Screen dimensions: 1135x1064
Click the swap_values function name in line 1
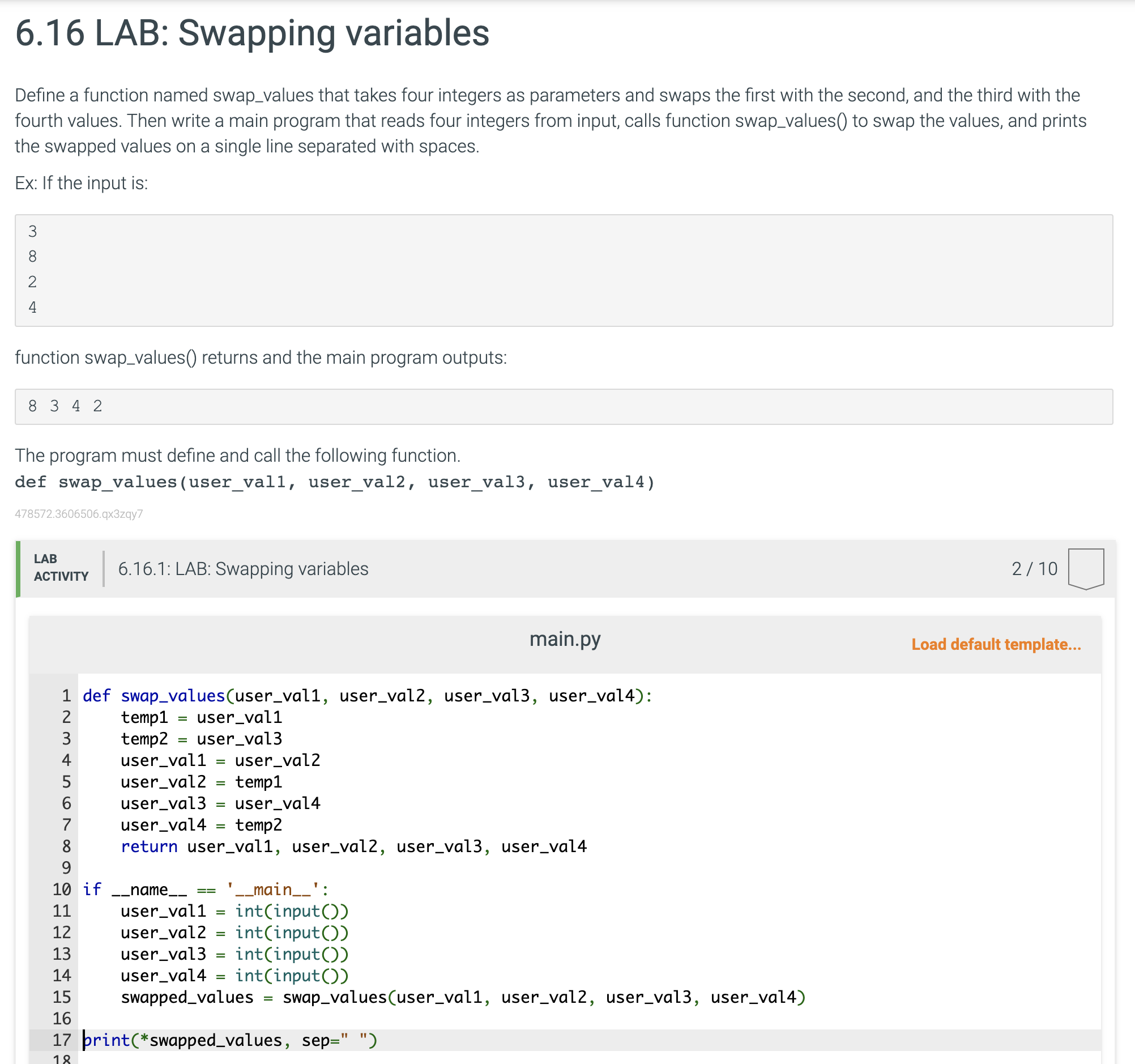[x=172, y=696]
